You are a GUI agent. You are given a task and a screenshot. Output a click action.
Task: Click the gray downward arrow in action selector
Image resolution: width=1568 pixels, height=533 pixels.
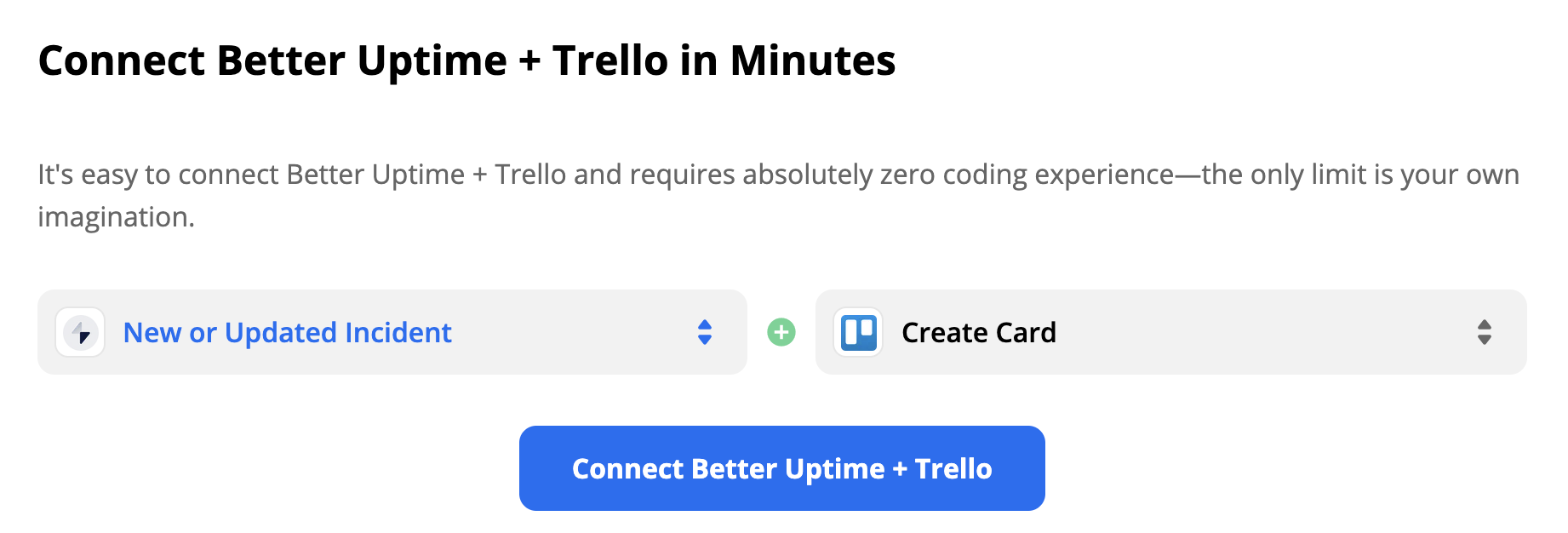click(1485, 340)
